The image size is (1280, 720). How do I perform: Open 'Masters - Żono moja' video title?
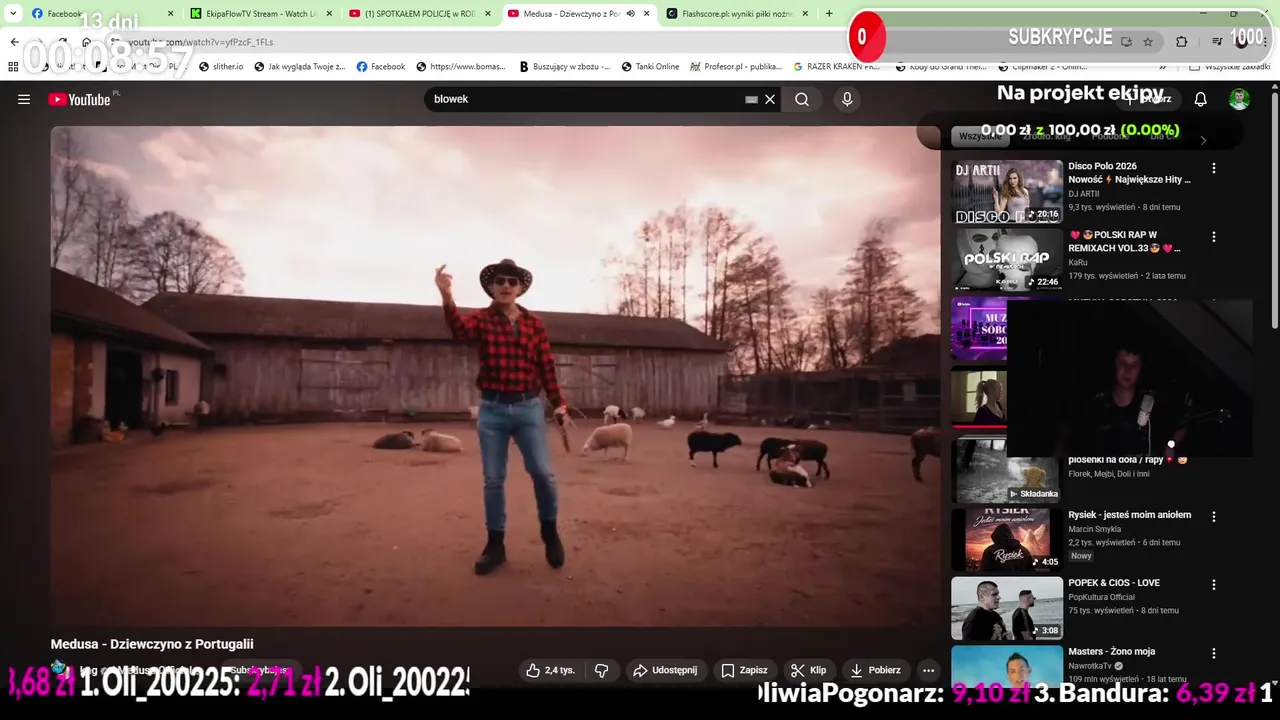1112,652
